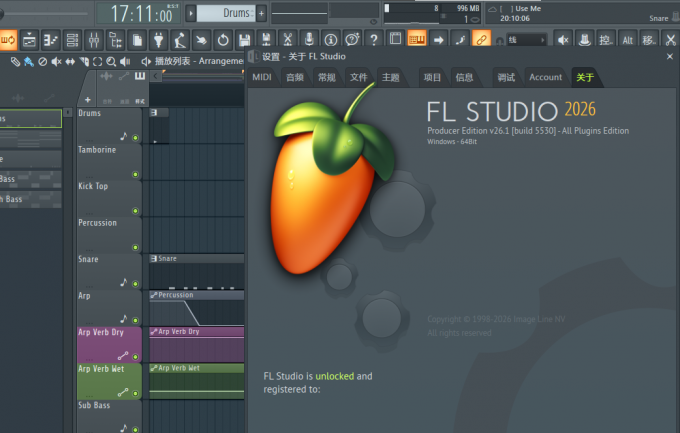Open the tempo tapper hammer icon
This screenshot has height=433, width=680.
coord(180,40)
